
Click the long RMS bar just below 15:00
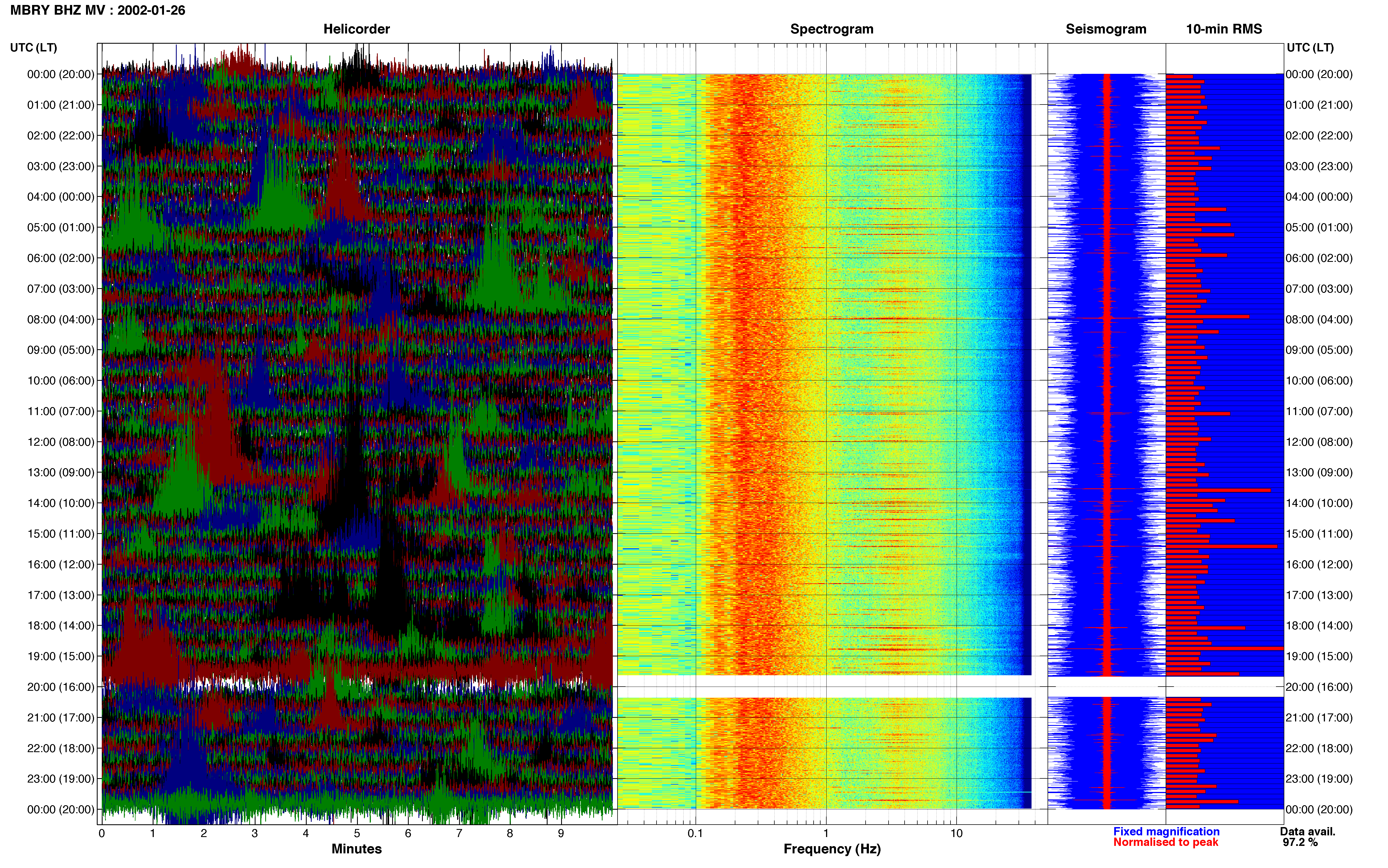pos(1222,546)
